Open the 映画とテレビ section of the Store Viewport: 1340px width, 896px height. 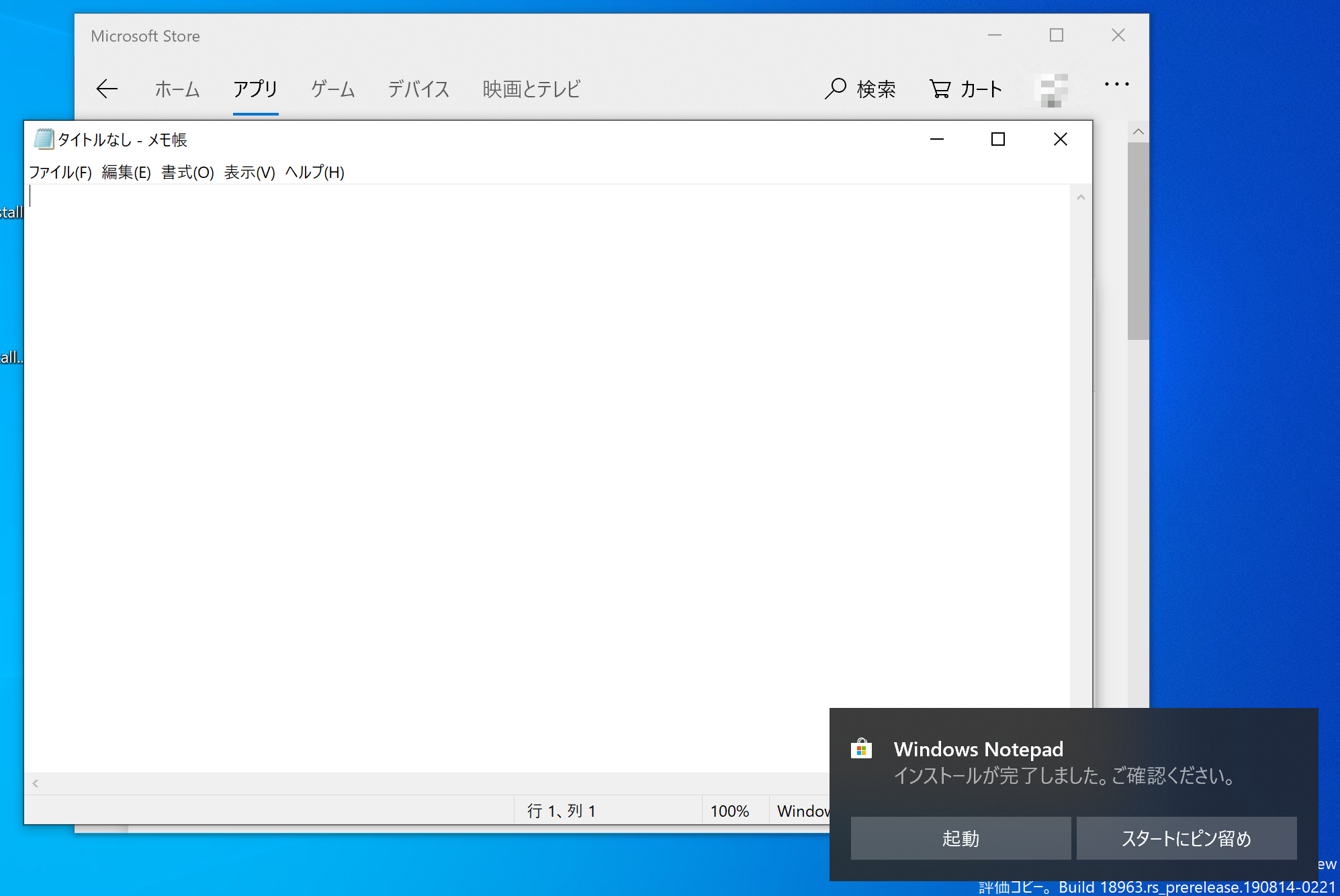click(x=530, y=89)
